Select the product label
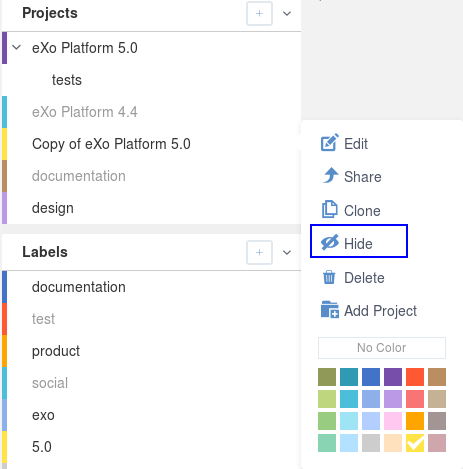 pos(56,351)
